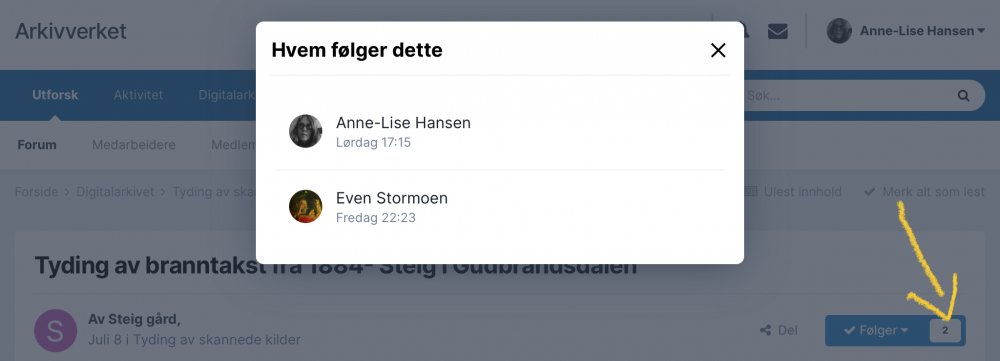Open the Medarbeidere submenu item

[133, 145]
